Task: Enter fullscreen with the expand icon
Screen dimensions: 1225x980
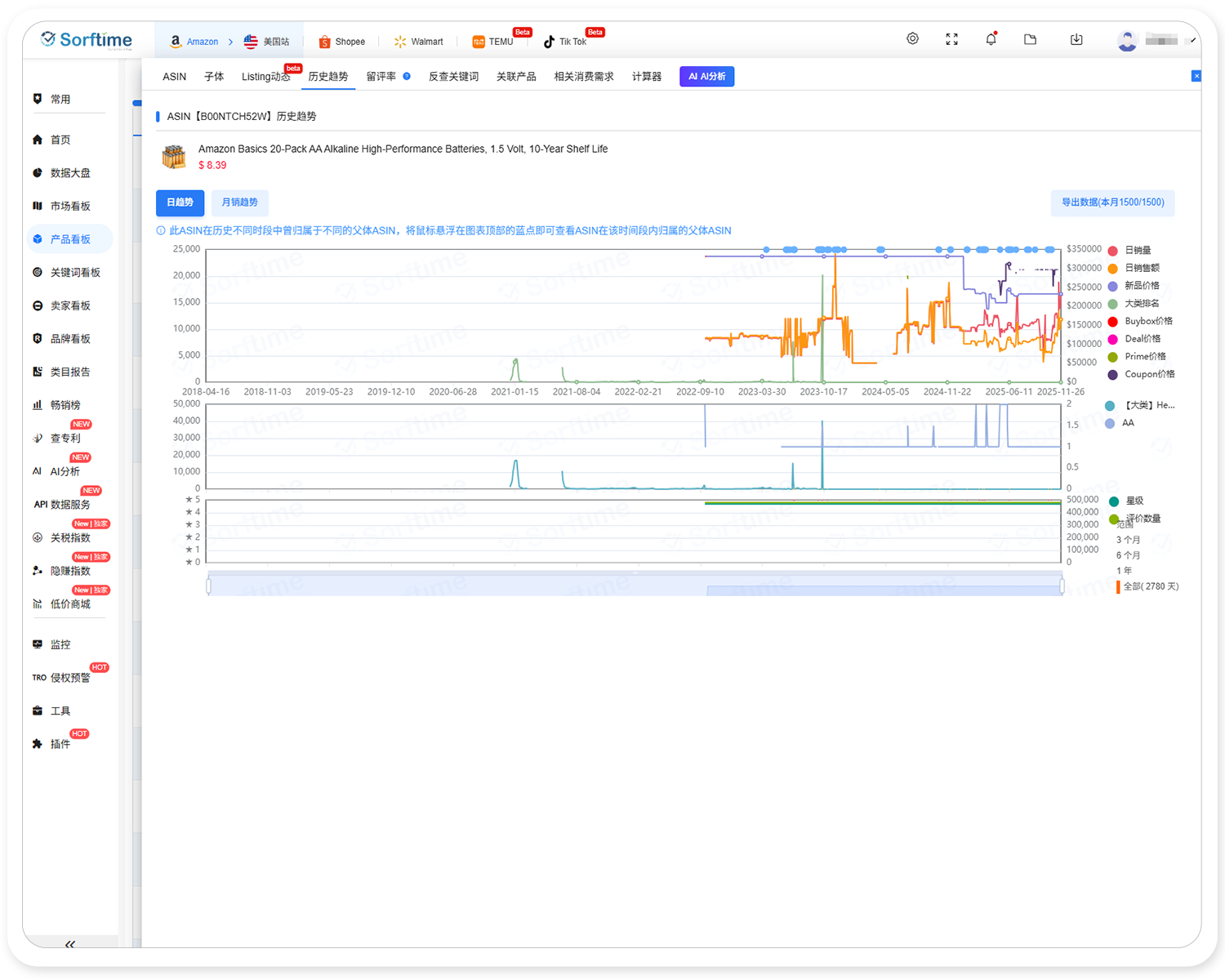Action: point(951,39)
